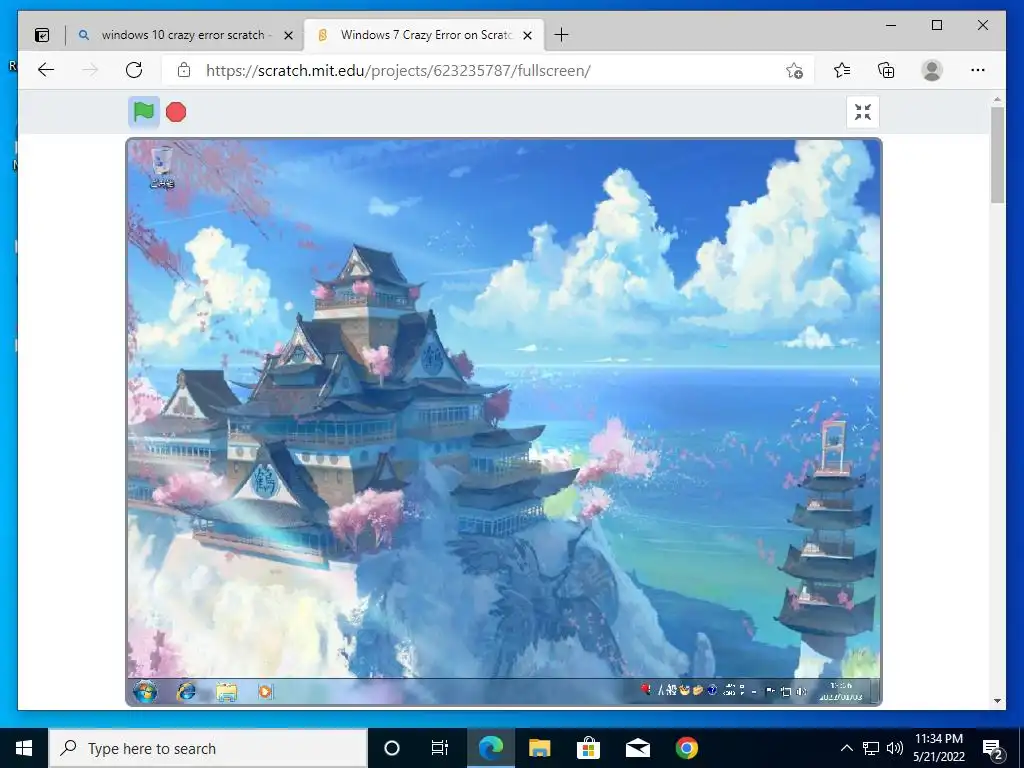Click the help icon in the Windows 7 tray
The width and height of the screenshot is (1024, 768).
click(712, 690)
